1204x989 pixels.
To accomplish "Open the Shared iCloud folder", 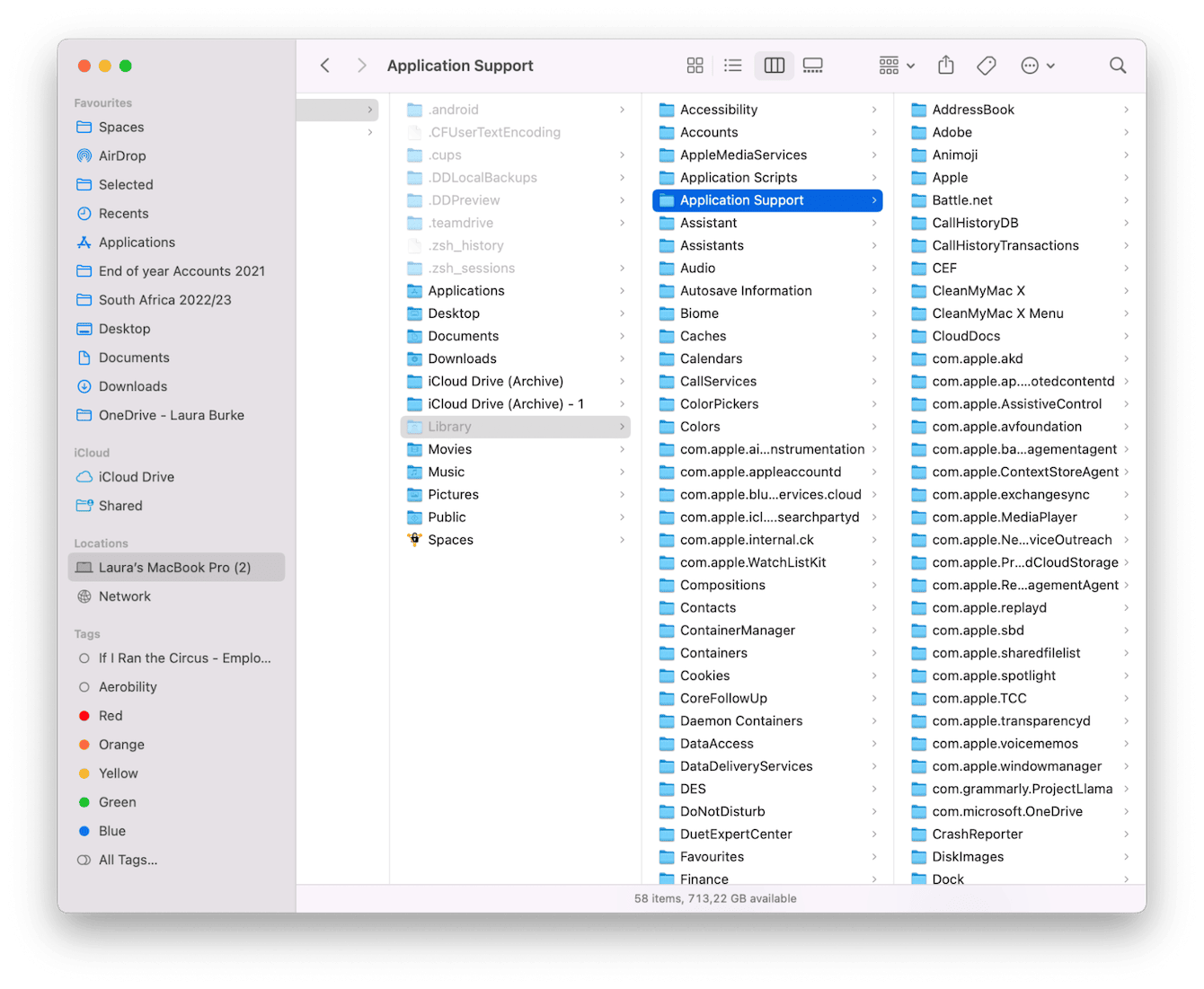I will [120, 506].
